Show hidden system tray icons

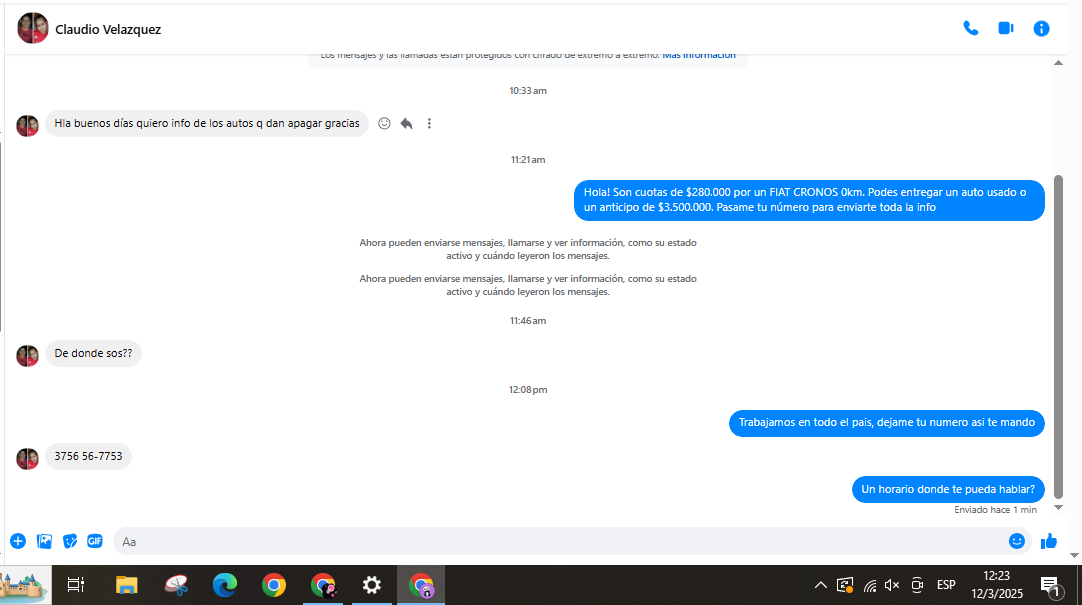(x=820, y=585)
